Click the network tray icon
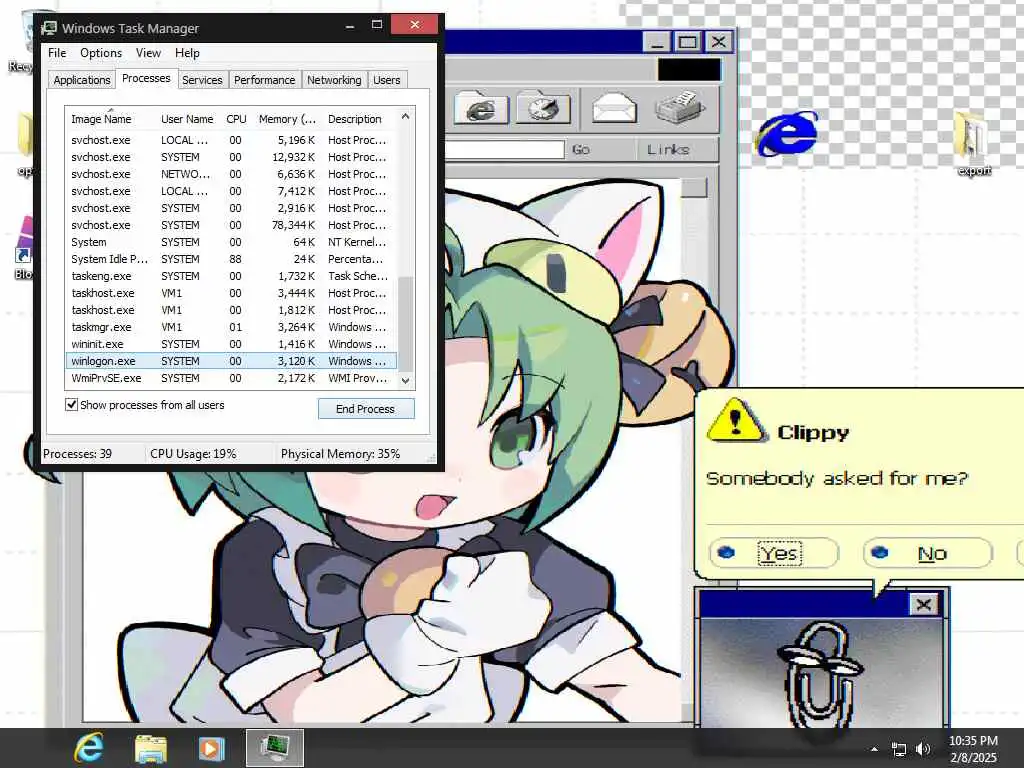Viewport: 1024px width, 768px height. click(x=899, y=750)
